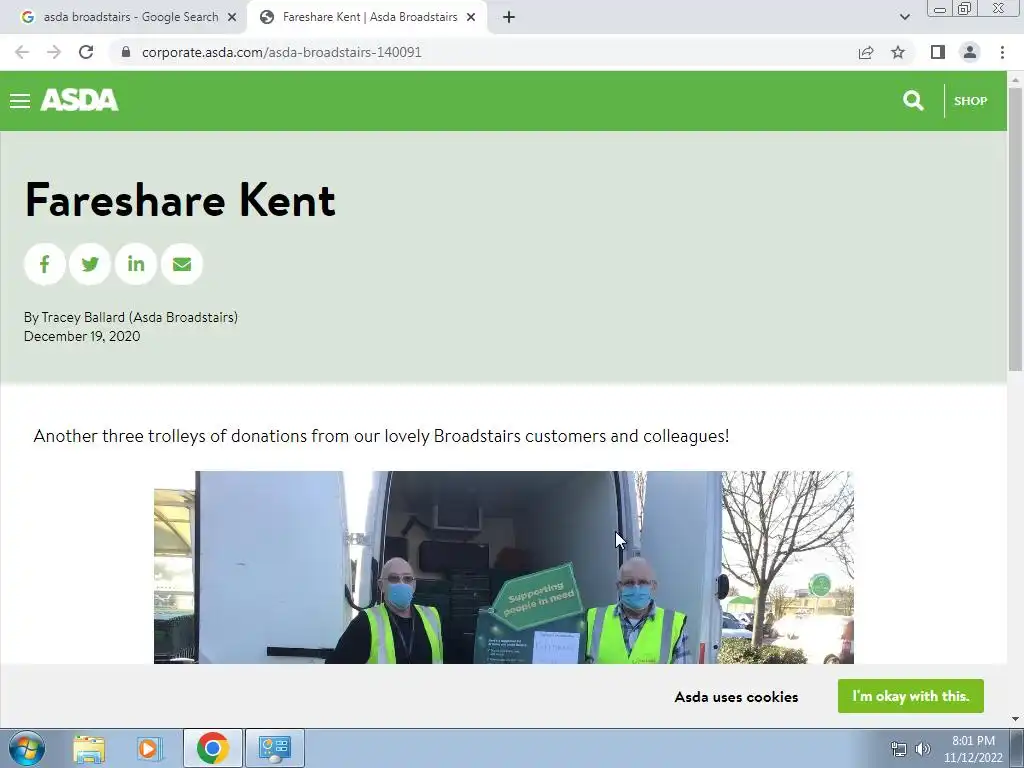Open File Explorer from taskbar
The image size is (1024, 768).
click(x=89, y=748)
